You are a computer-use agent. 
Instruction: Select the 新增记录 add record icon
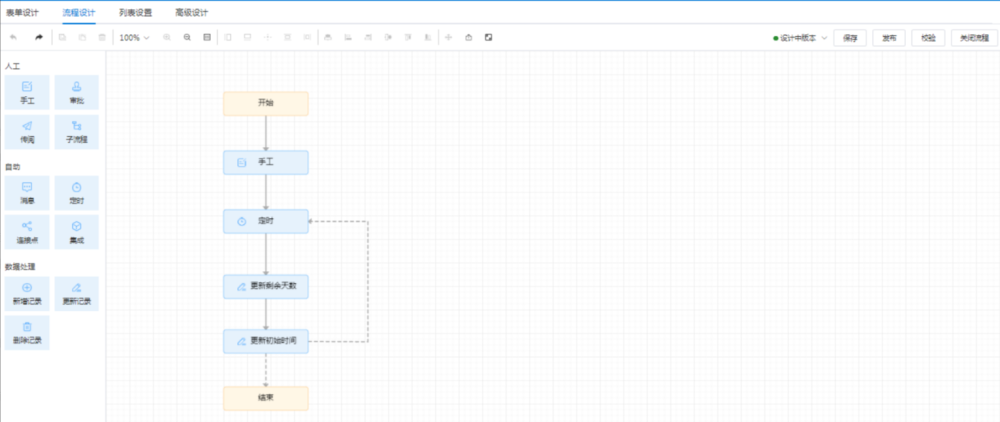[27, 288]
